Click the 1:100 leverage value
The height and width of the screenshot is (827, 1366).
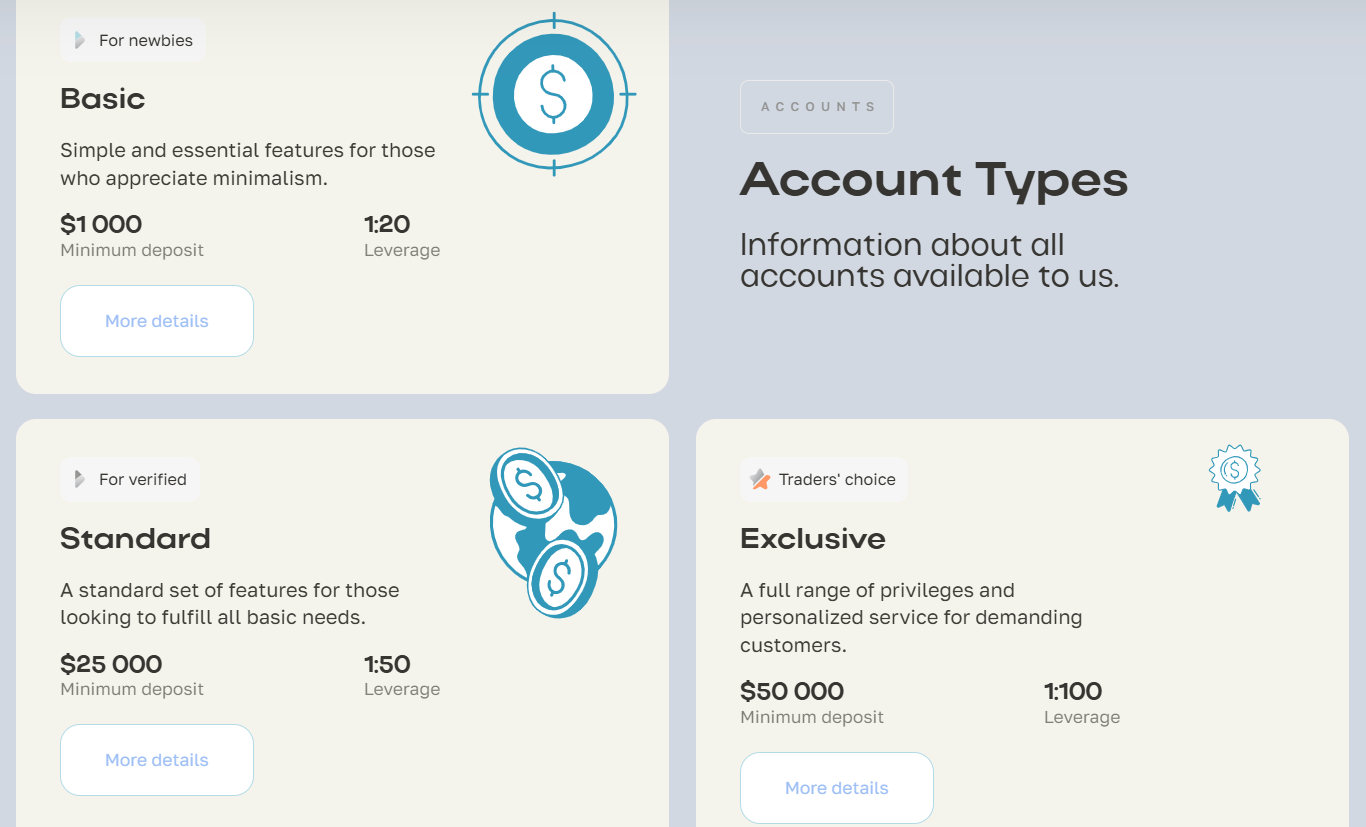tap(1073, 691)
